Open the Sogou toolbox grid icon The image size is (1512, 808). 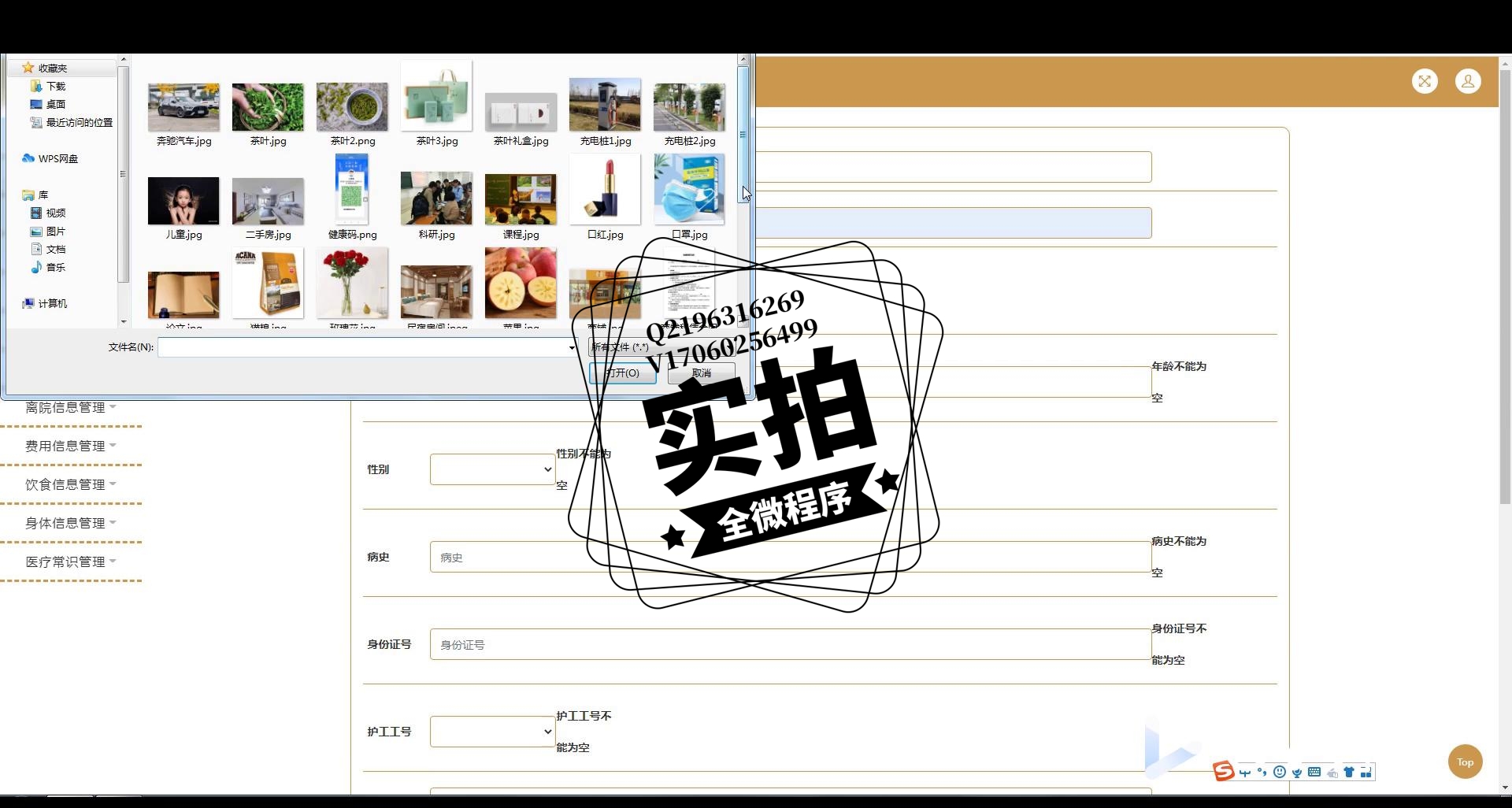[x=1366, y=773]
